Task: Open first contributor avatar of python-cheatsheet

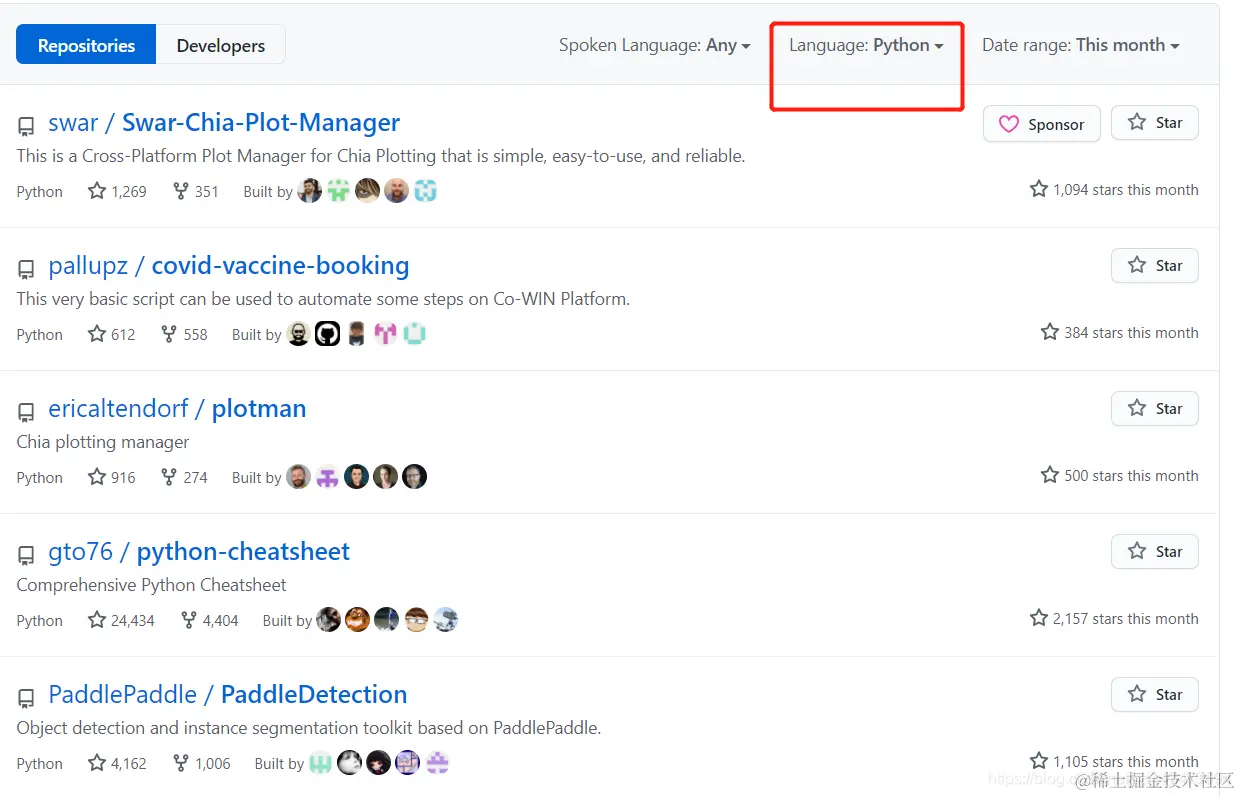Action: click(x=329, y=620)
